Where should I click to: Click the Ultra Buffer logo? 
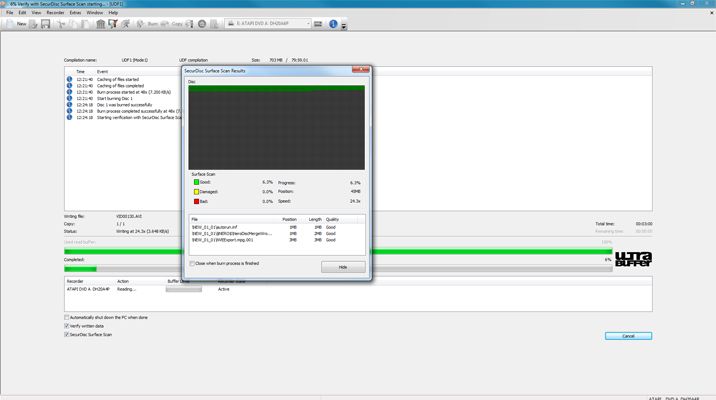633,259
